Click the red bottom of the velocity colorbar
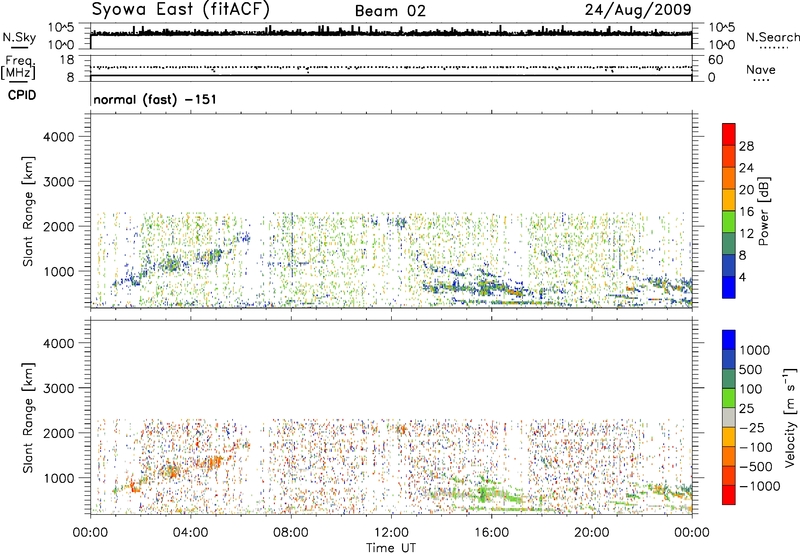 pos(729,495)
